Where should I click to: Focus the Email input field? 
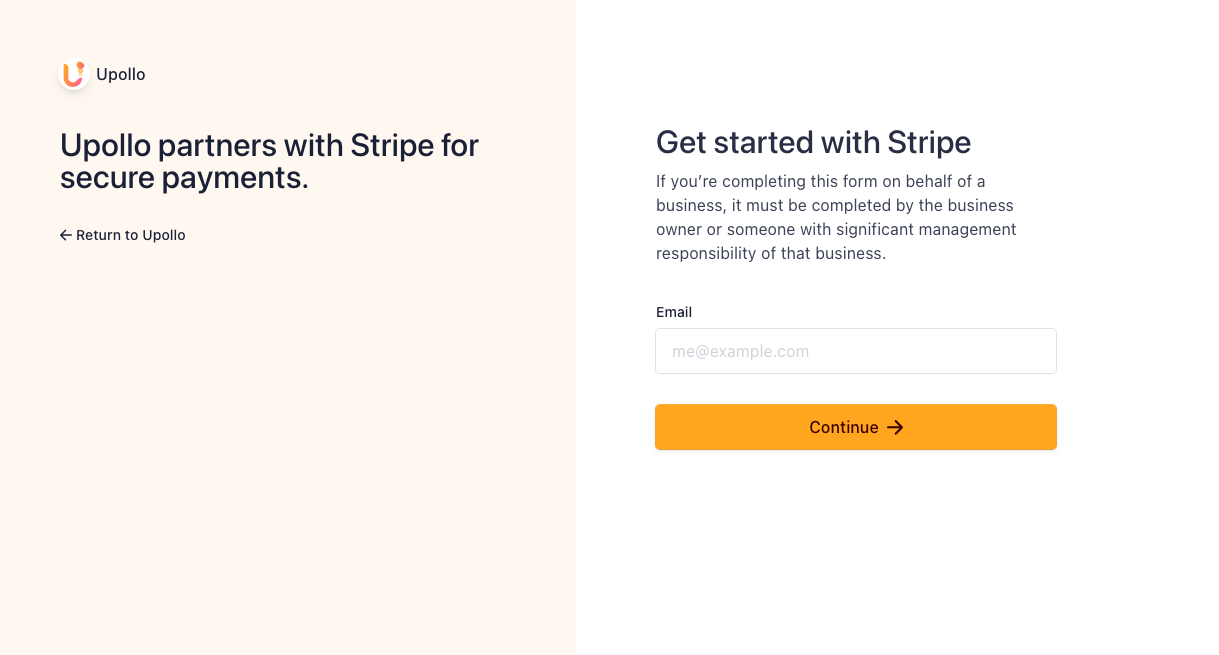(x=856, y=351)
